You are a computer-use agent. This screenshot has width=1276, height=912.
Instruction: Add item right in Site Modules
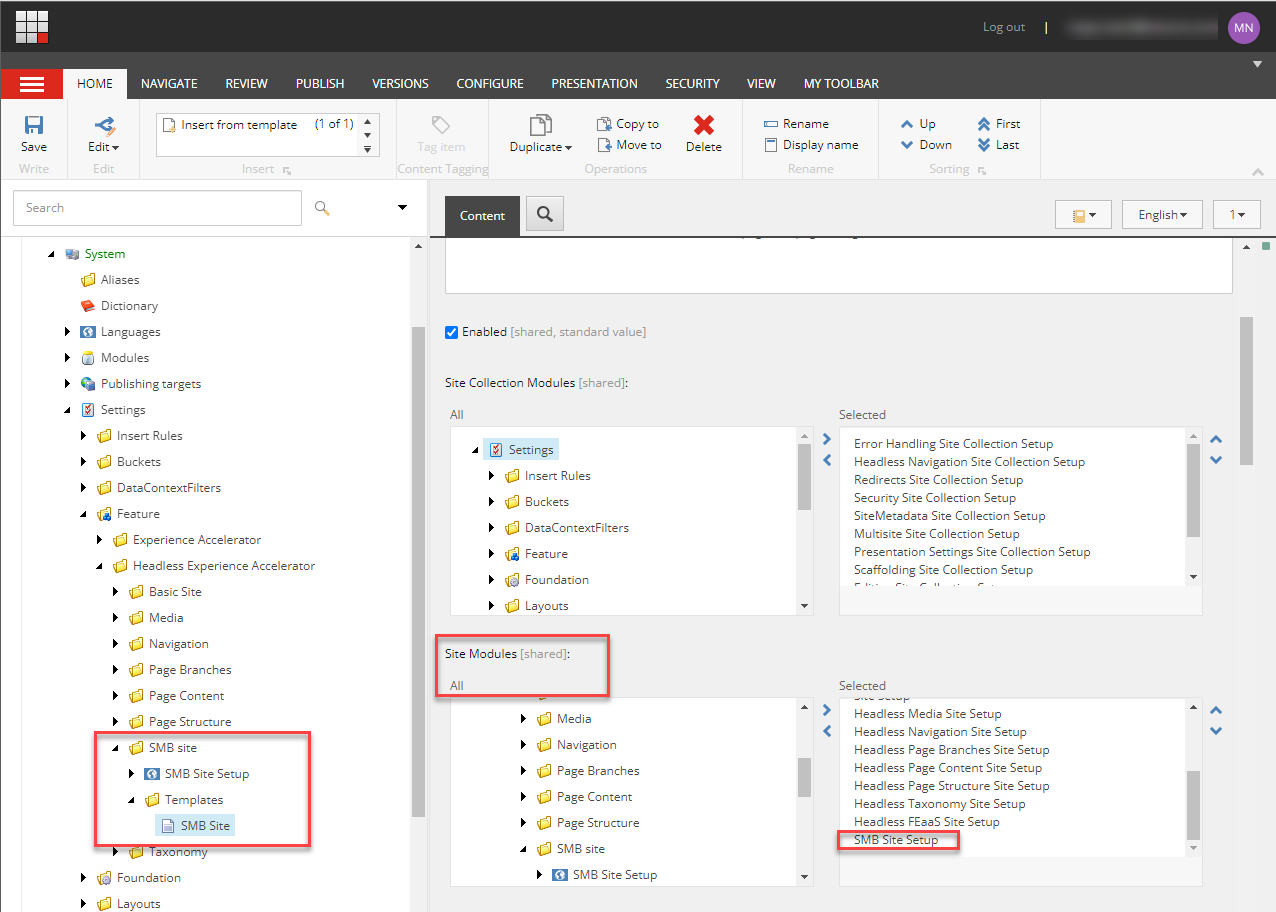[826, 710]
